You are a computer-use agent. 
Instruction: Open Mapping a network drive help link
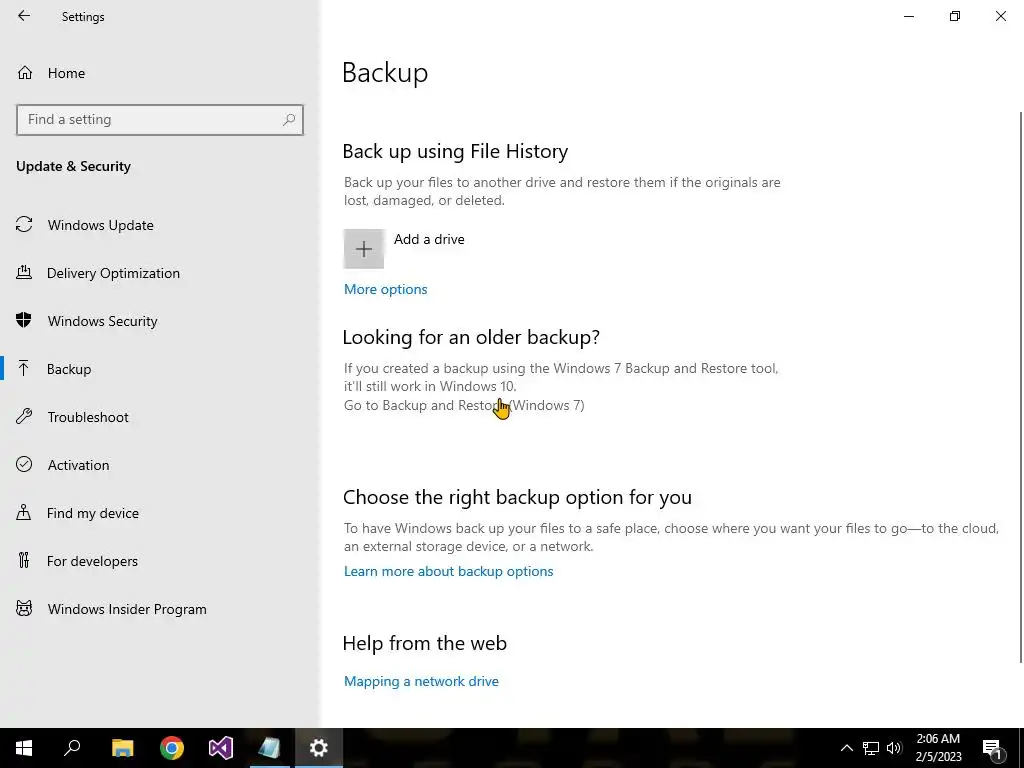421,681
